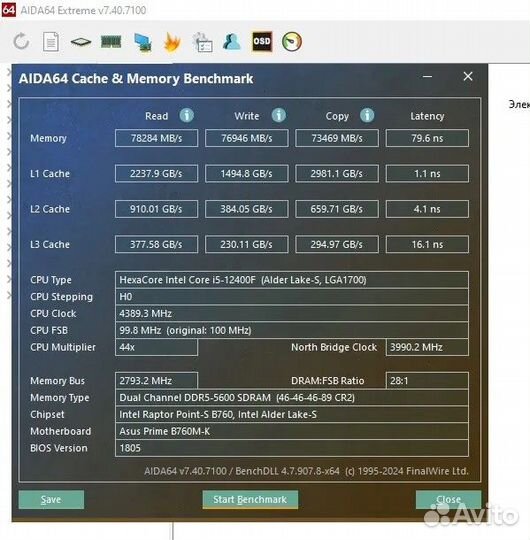Select Memory copy value 73469 MB/s
The height and width of the screenshot is (540, 530).
337,138
